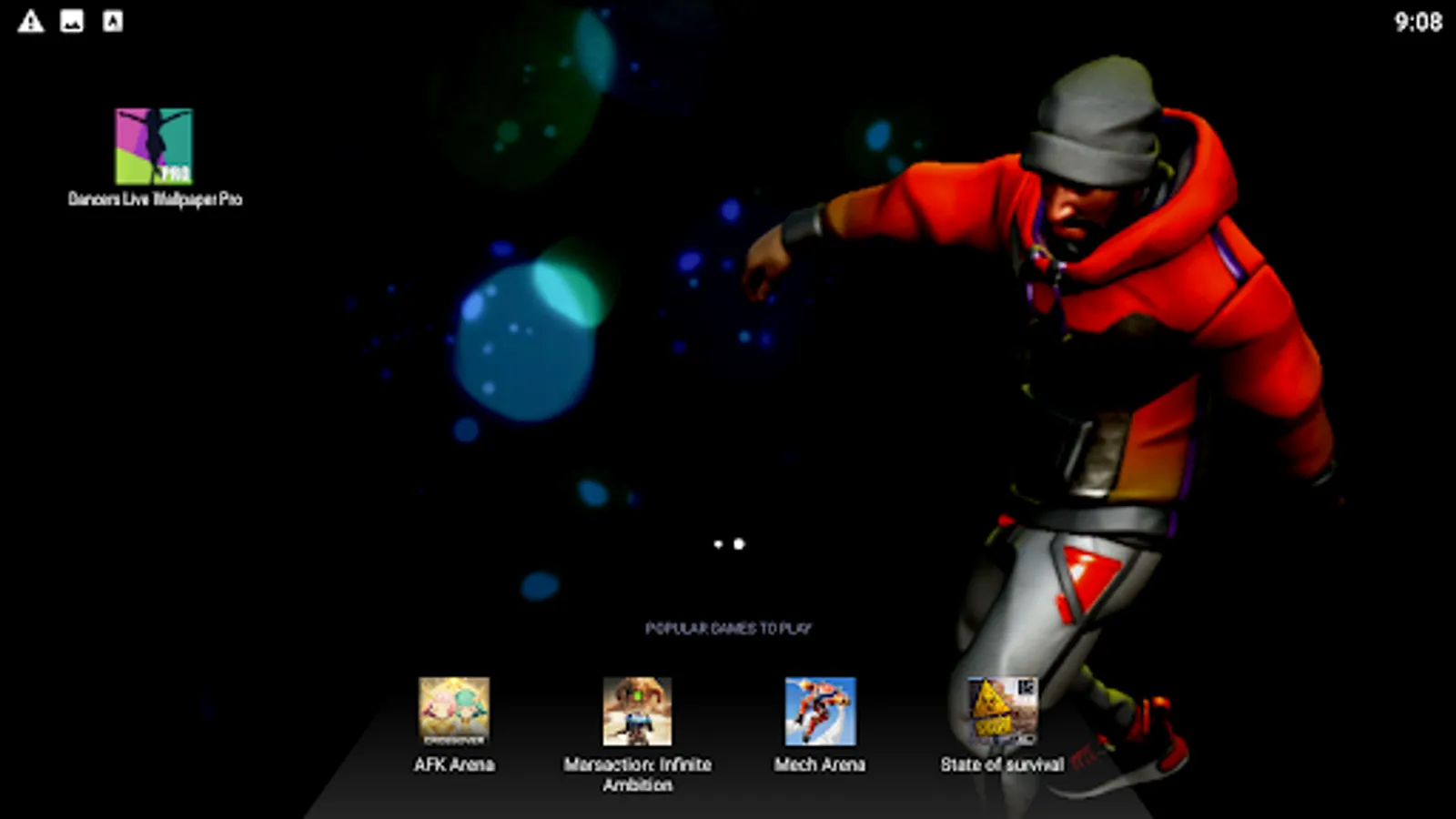Click the "Marsaction: Infinite Ambition" label
The image size is (1456, 819).
coord(637,774)
